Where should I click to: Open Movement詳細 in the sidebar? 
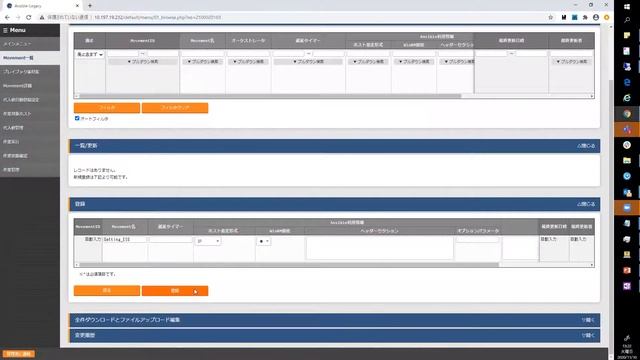point(30,86)
